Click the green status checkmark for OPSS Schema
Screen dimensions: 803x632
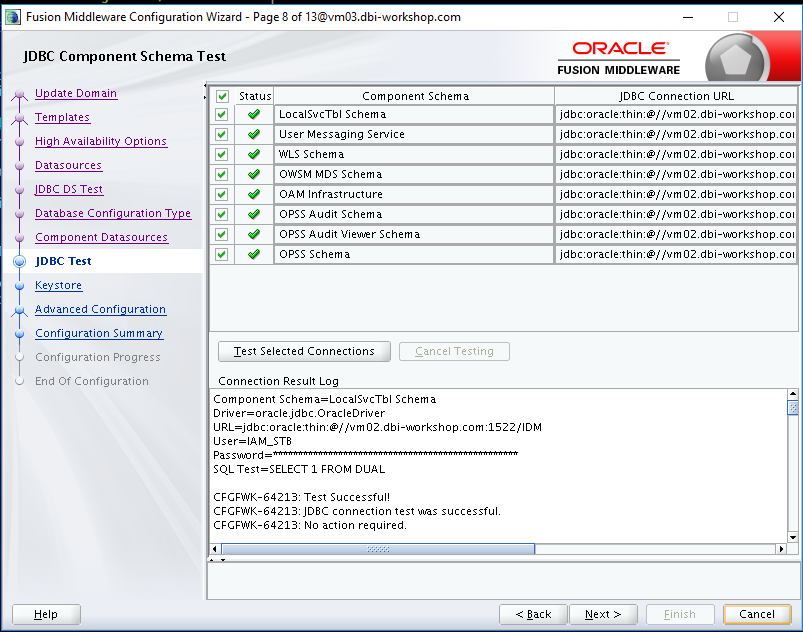(x=253, y=254)
